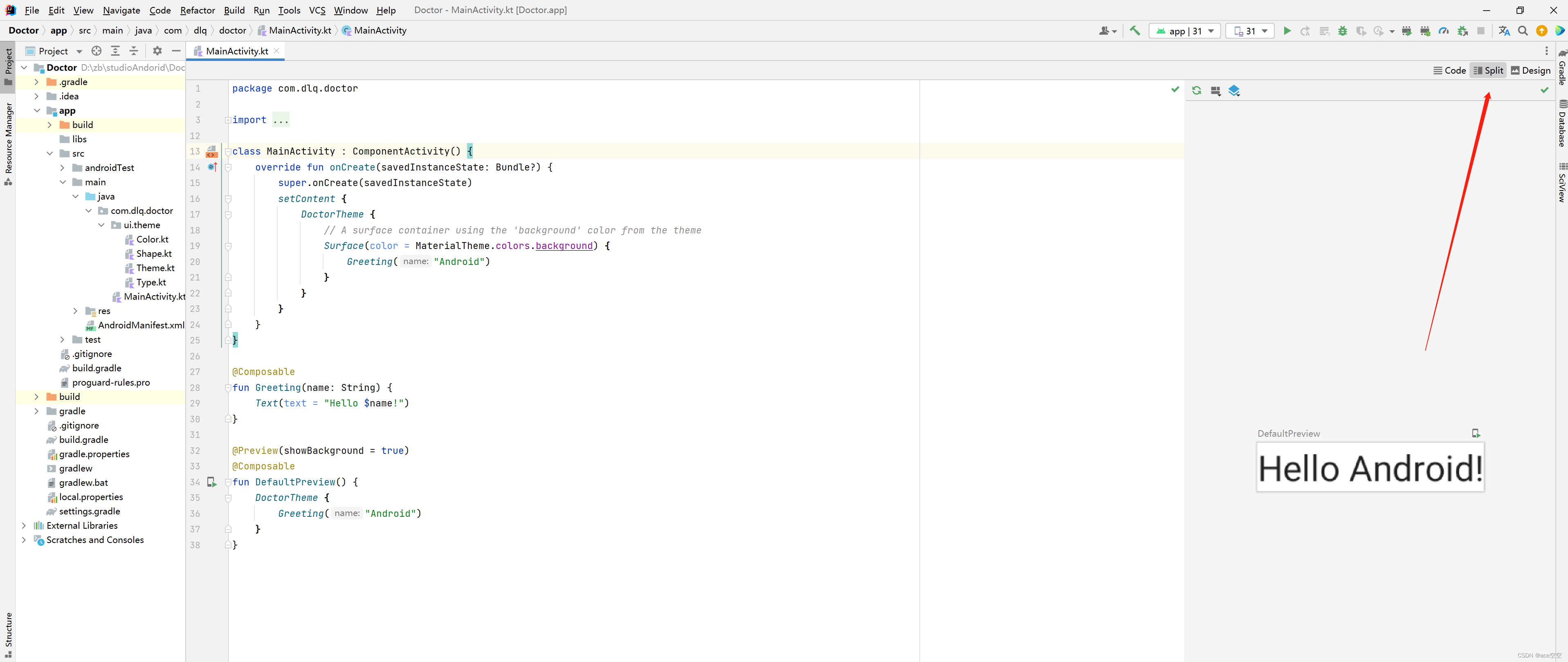Click the Make Project hammer icon

pos(1134,30)
